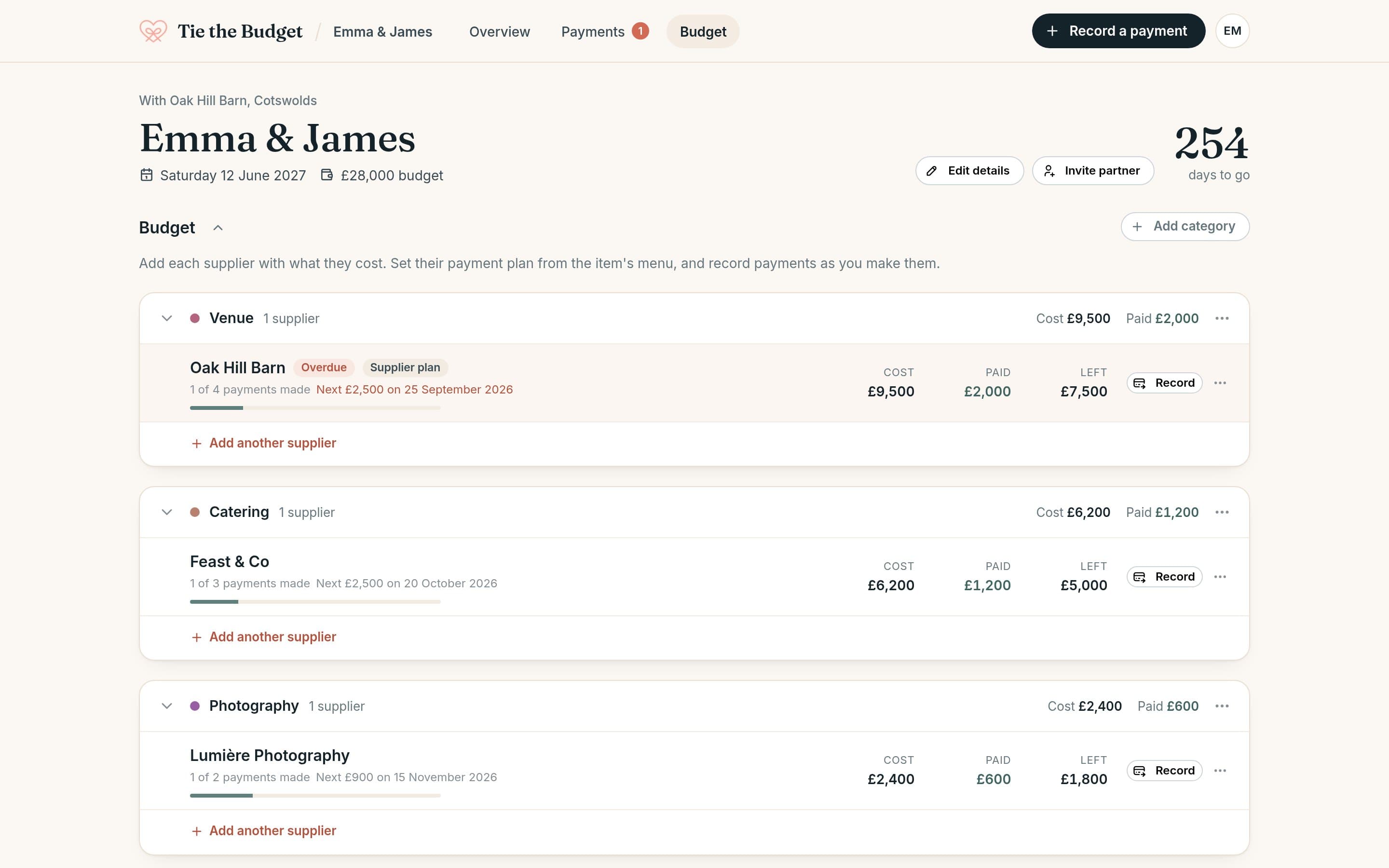Open the Catering category more options menu

pos(1222,512)
